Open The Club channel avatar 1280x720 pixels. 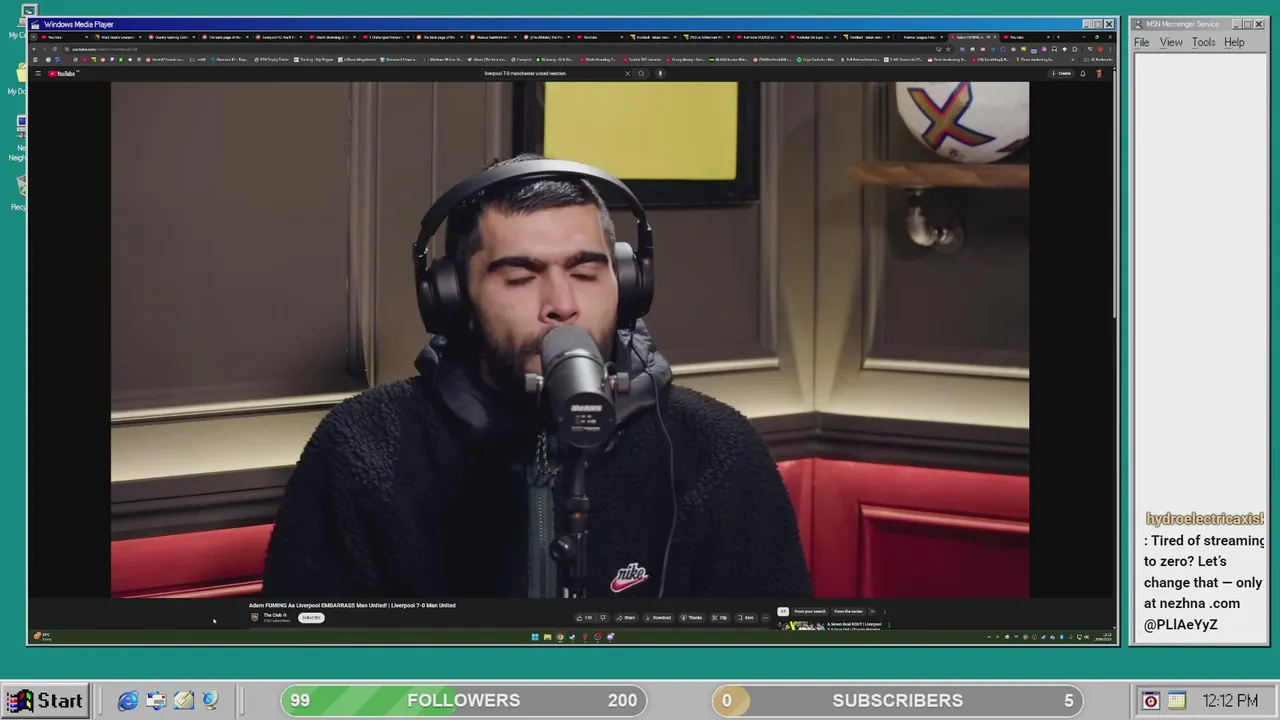coord(255,617)
